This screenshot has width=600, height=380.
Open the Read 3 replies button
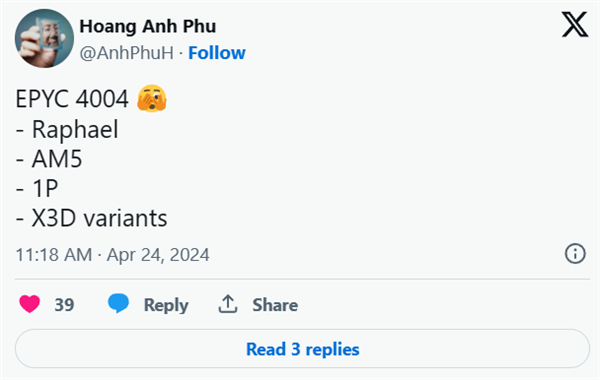(x=302, y=349)
